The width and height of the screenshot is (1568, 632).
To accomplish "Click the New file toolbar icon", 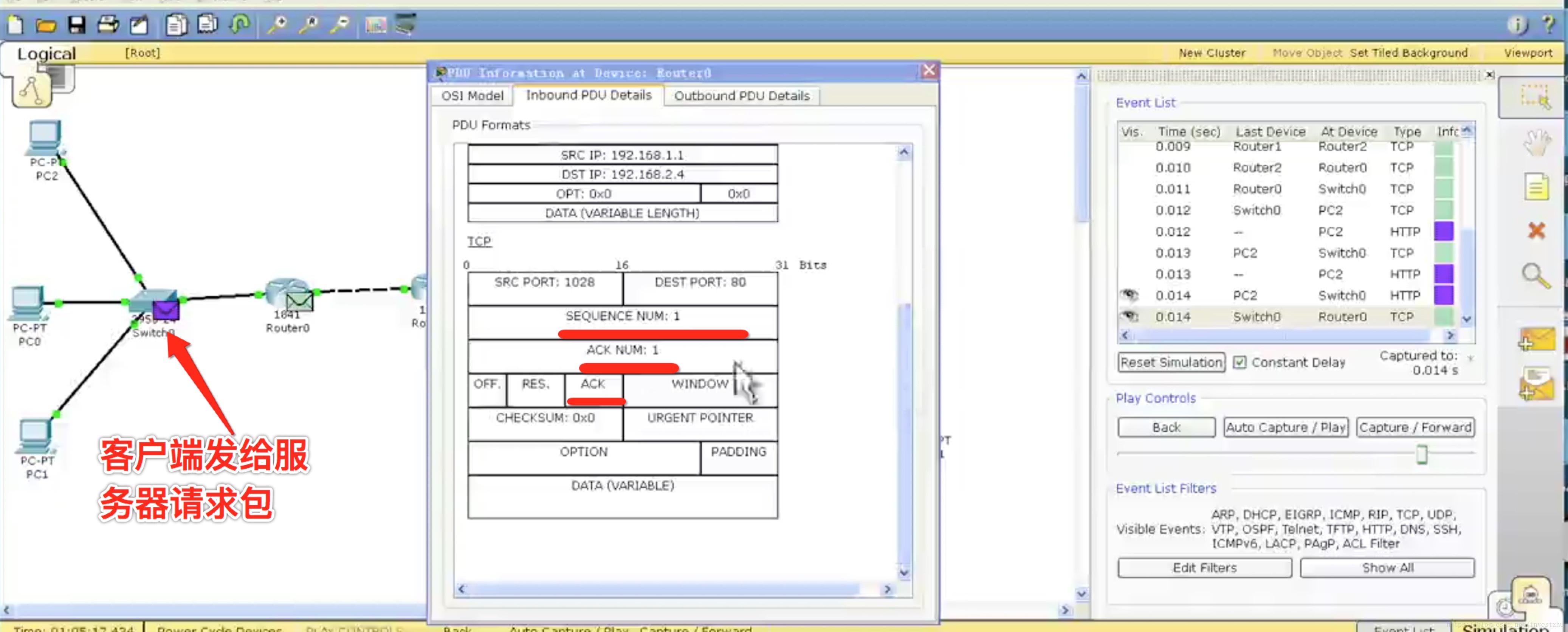I will [x=15, y=24].
